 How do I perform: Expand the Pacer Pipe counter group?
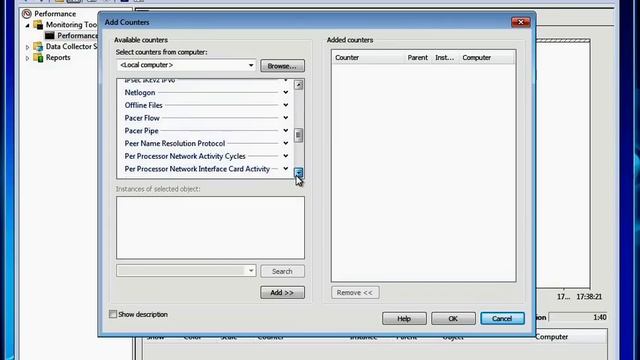(286, 131)
